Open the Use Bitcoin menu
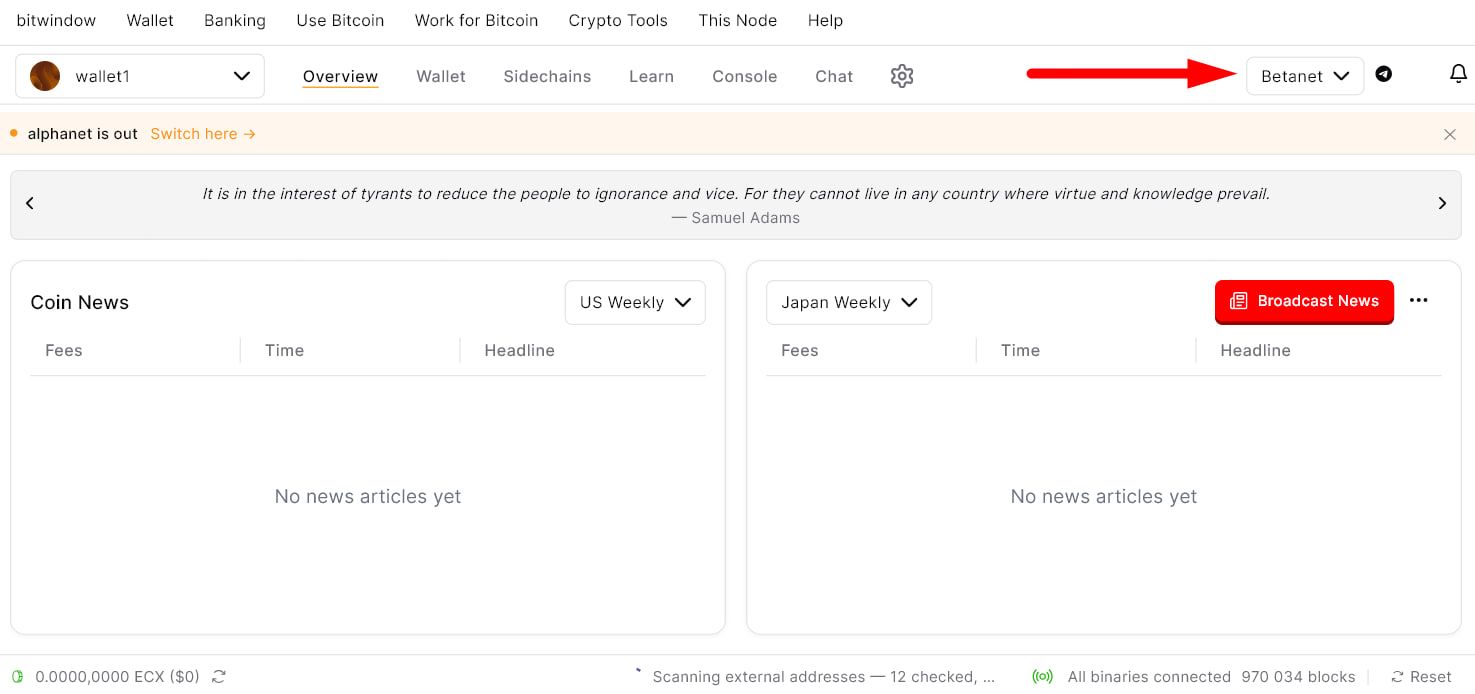This screenshot has width=1475, height=694. point(340,20)
